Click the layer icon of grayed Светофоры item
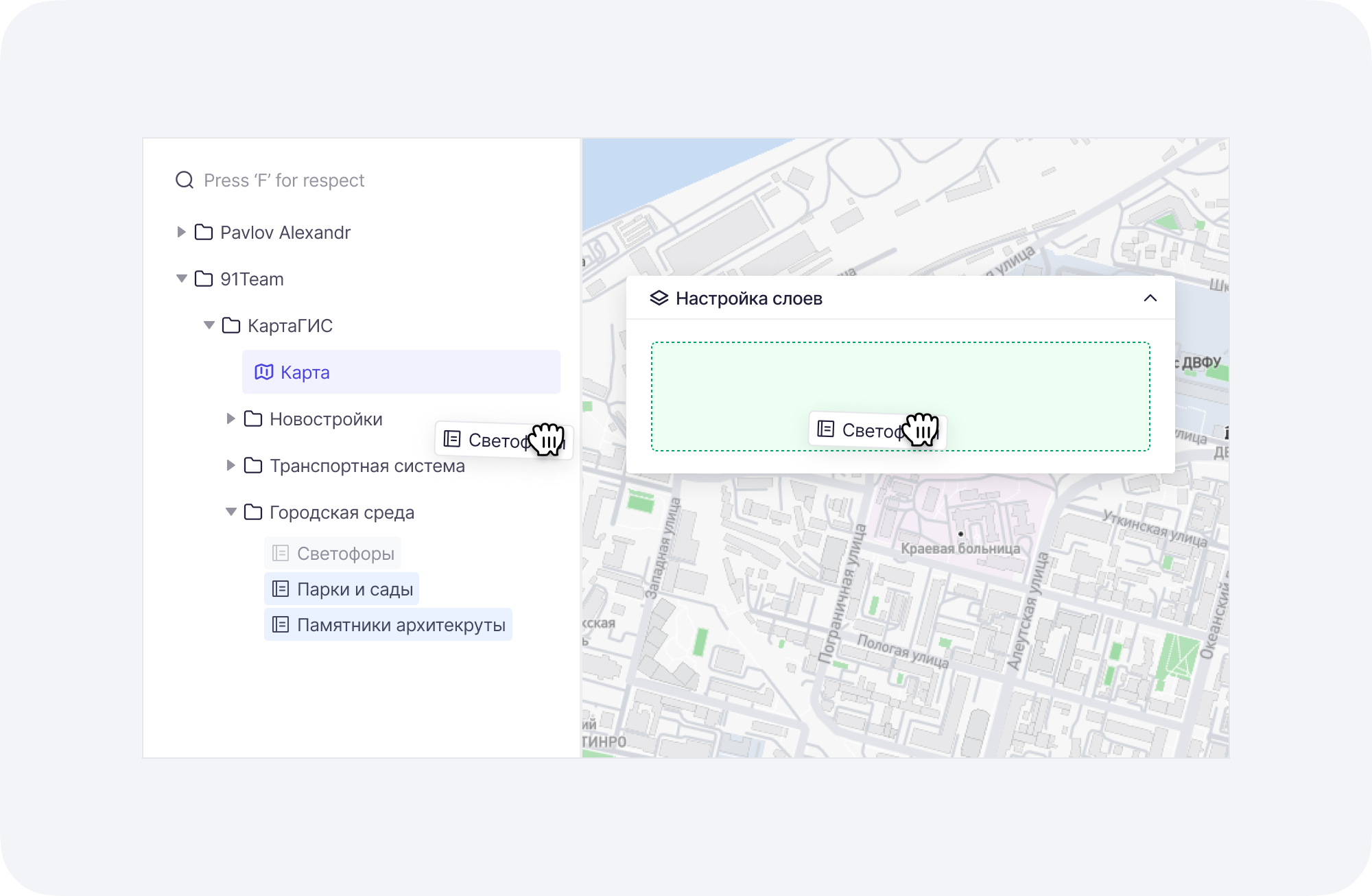This screenshot has width=1372, height=896. coord(281,552)
